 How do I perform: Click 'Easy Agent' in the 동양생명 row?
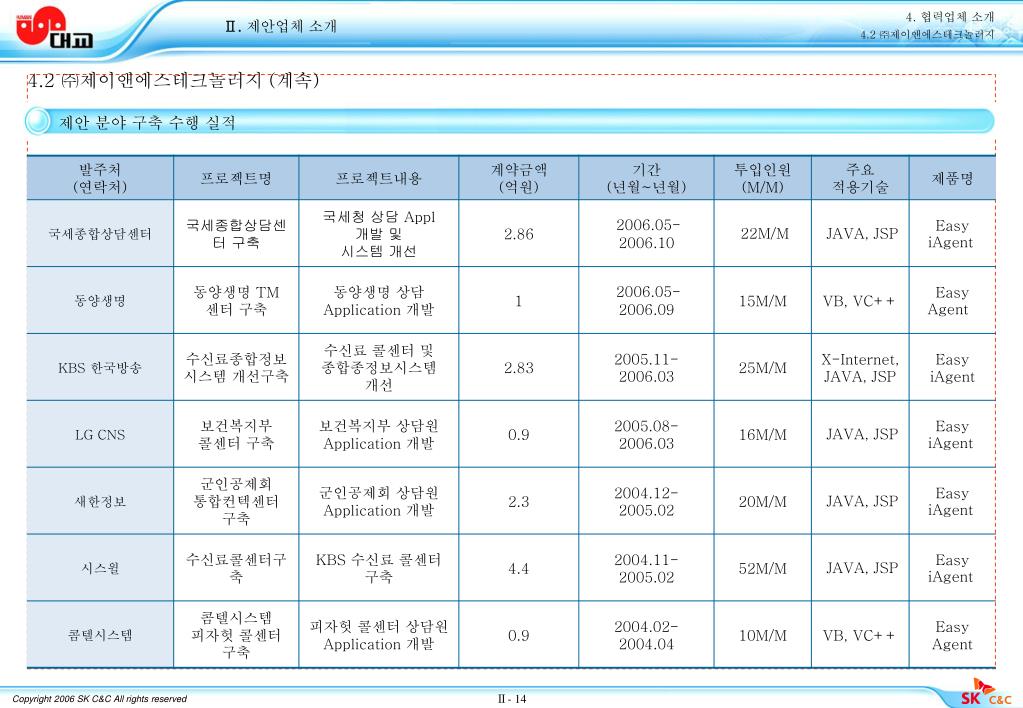coord(951,301)
